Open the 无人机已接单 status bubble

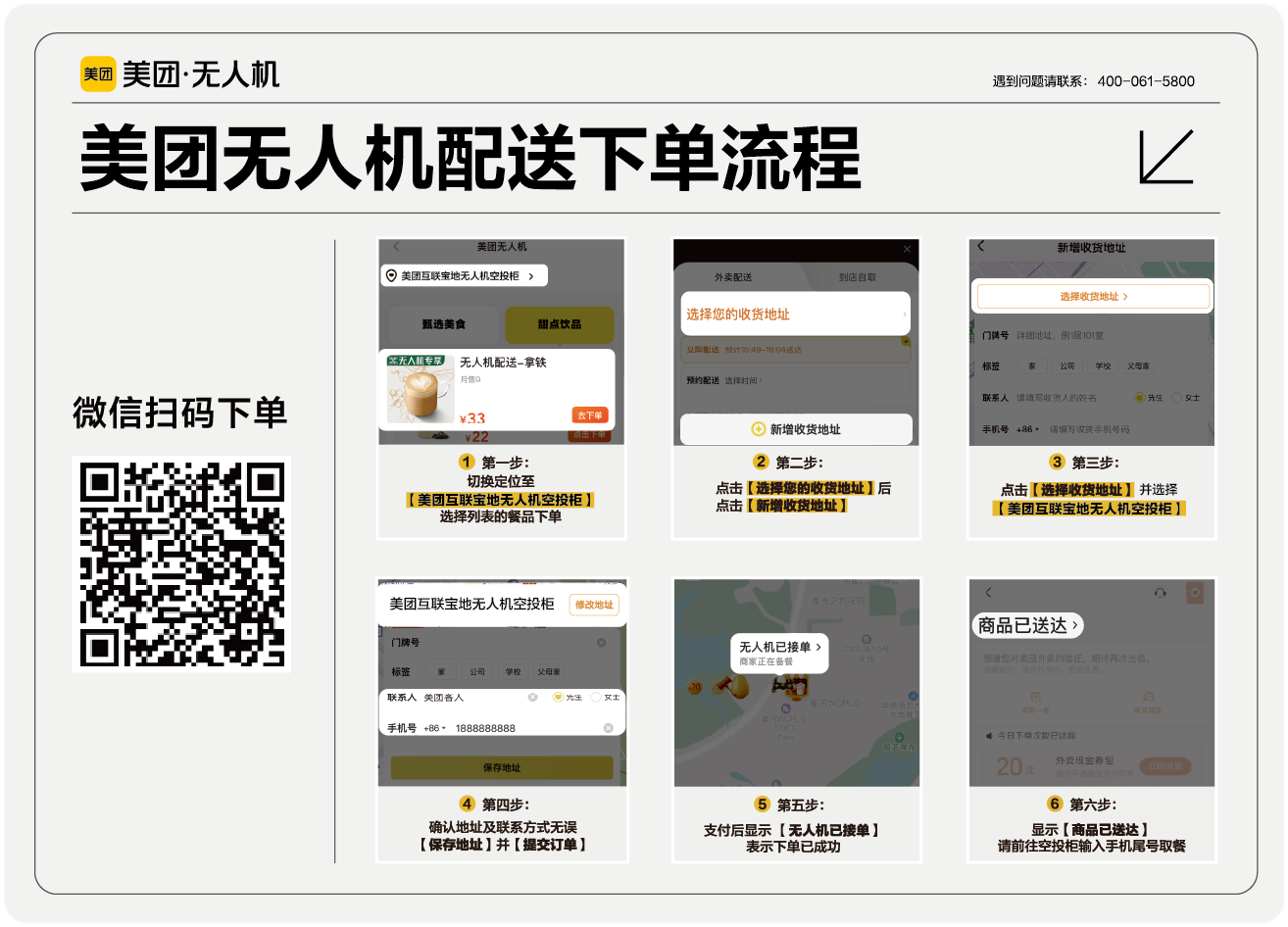click(x=780, y=654)
